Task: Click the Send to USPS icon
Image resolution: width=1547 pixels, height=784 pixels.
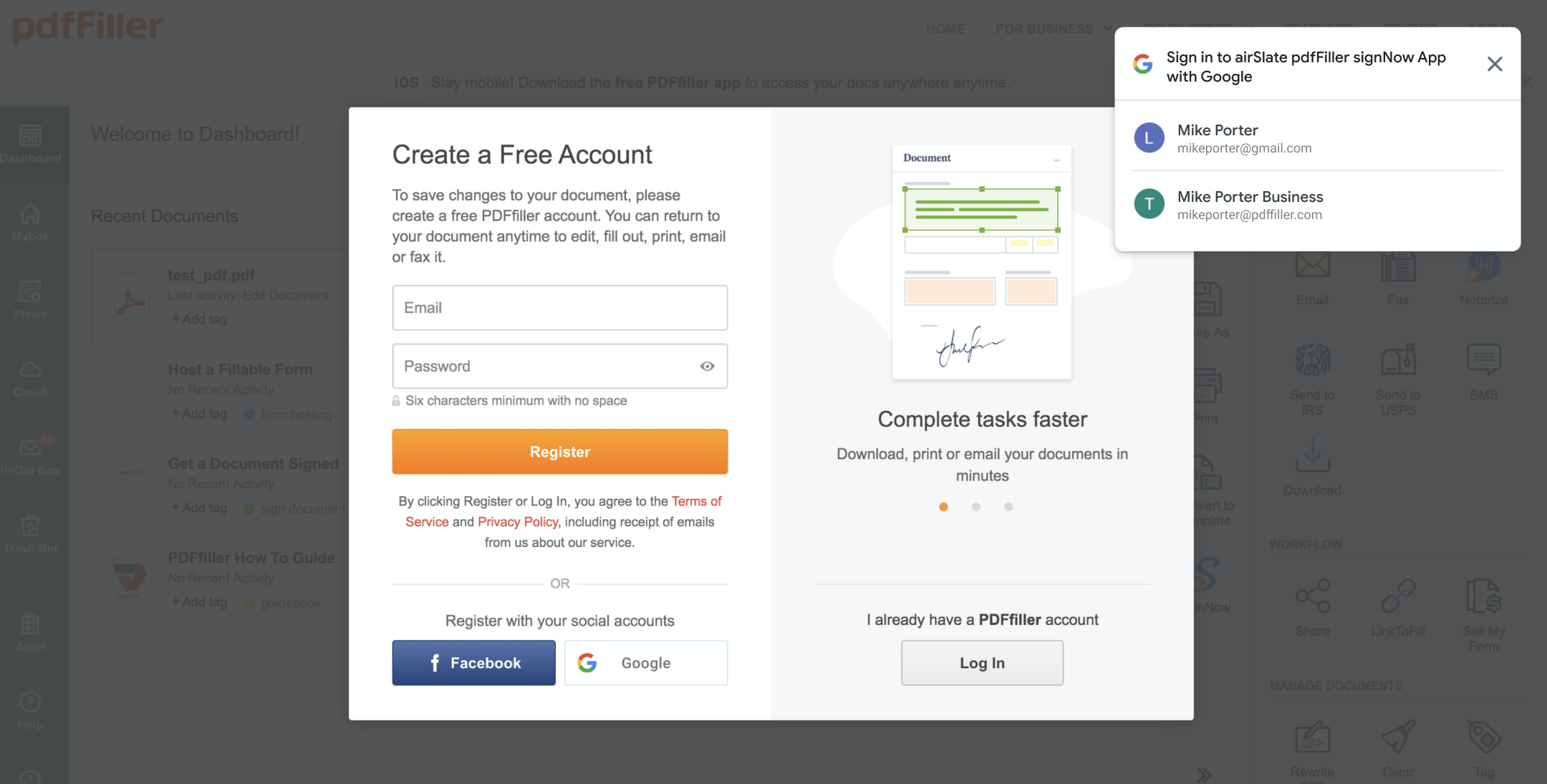Action: pyautogui.click(x=1398, y=360)
